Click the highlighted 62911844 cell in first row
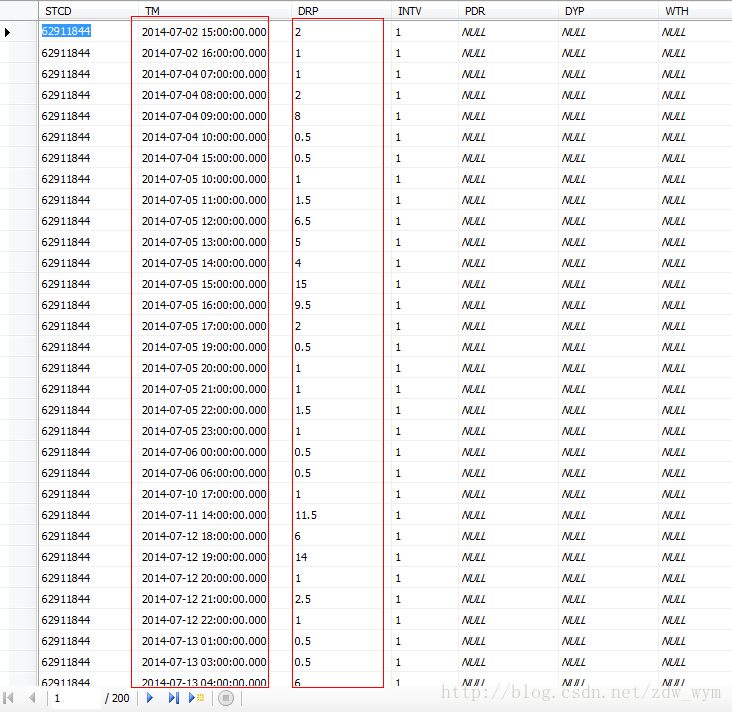Screen dimensions: 732x712 click(x=66, y=31)
